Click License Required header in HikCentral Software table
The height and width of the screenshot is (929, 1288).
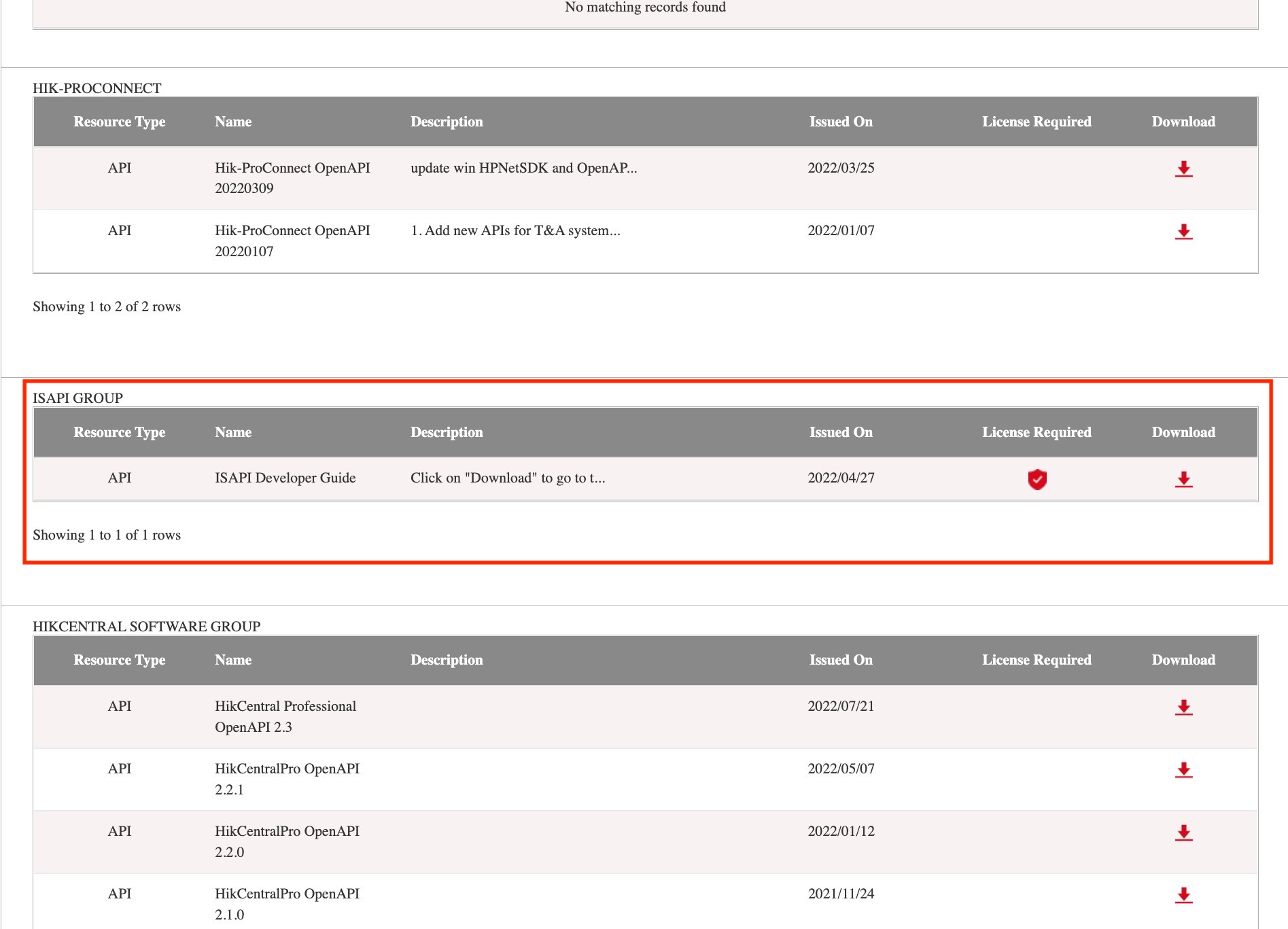point(1037,660)
